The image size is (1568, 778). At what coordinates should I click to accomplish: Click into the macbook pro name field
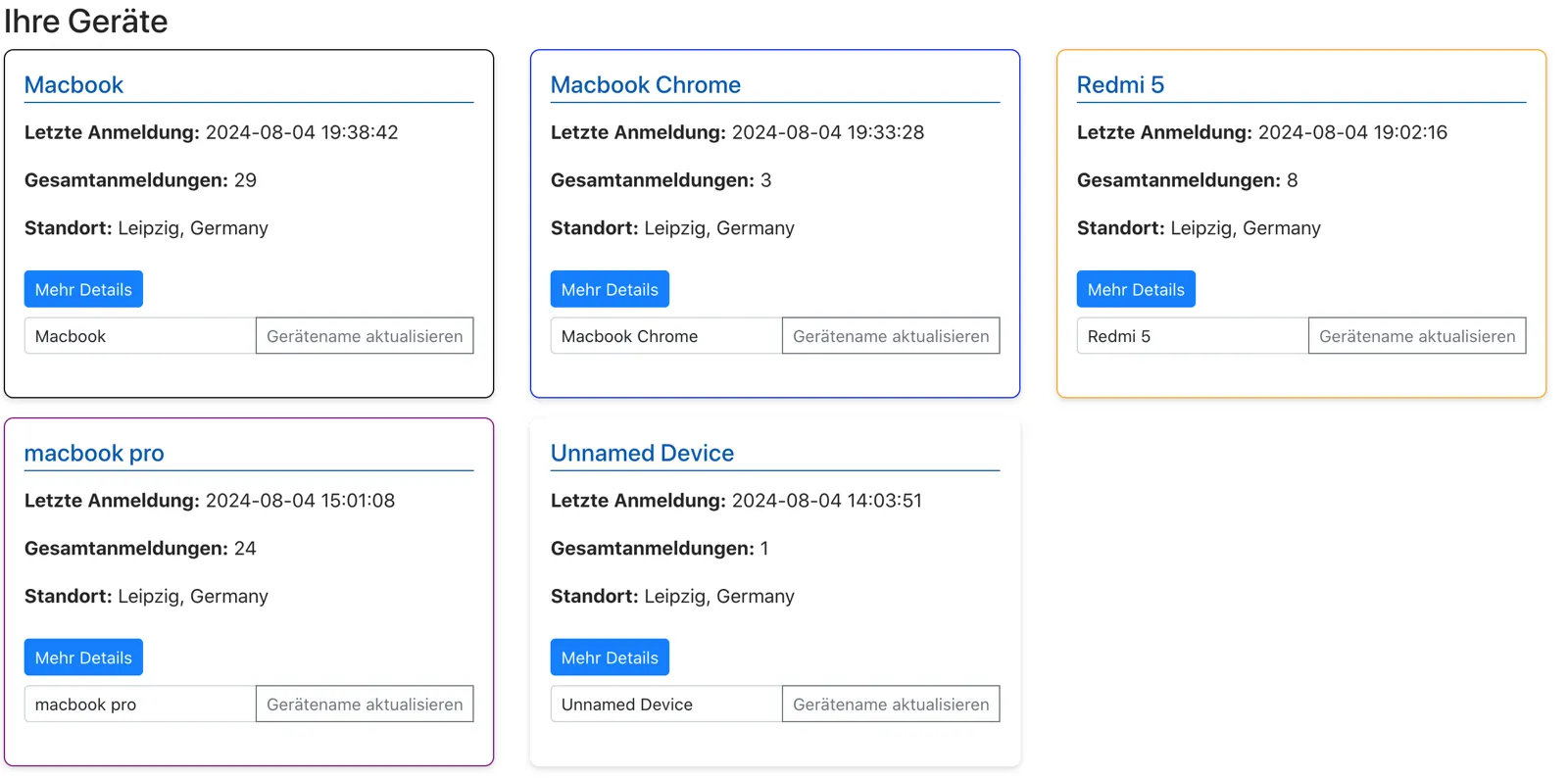[x=140, y=705]
